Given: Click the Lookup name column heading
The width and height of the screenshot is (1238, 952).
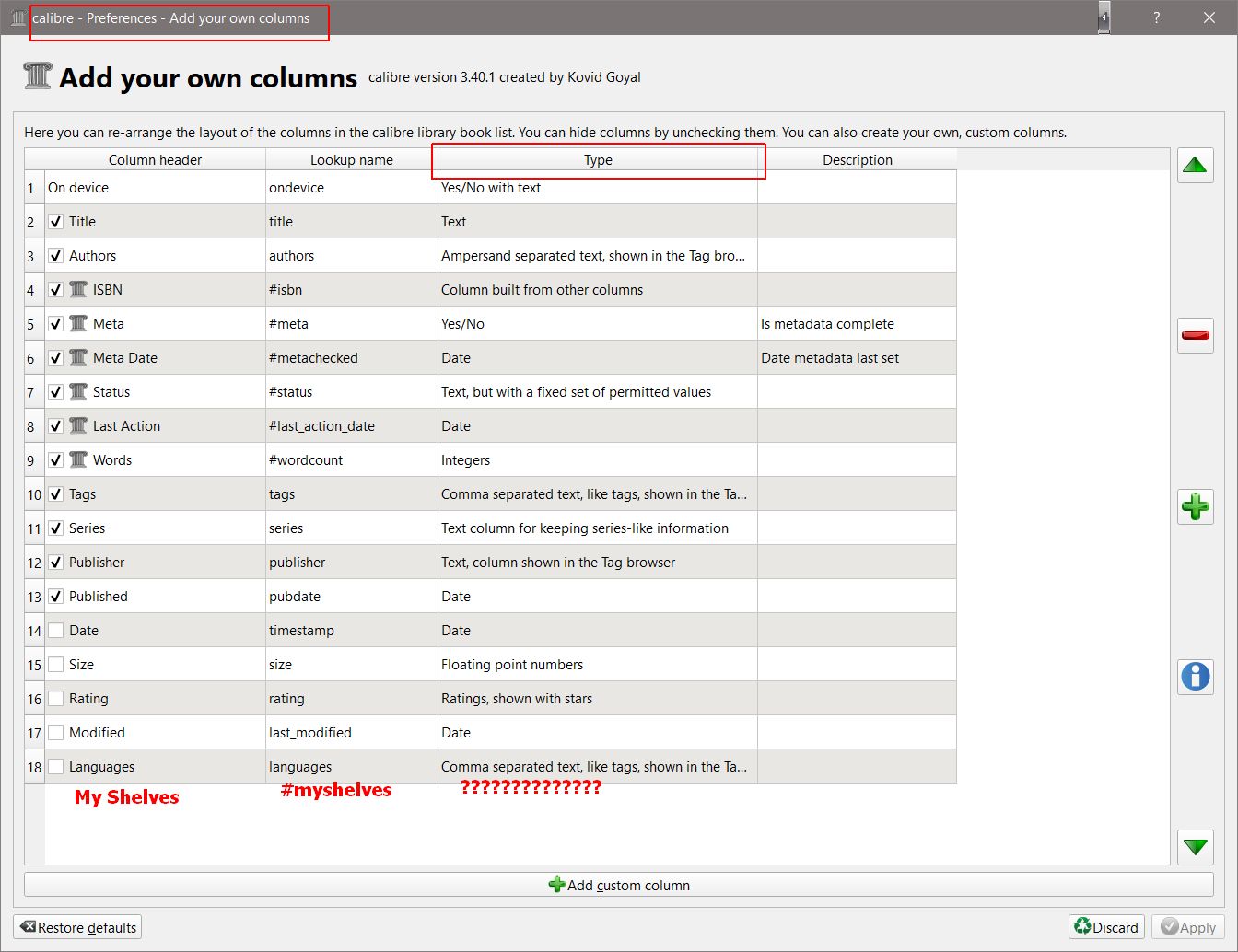Looking at the screenshot, I should pyautogui.click(x=352, y=159).
